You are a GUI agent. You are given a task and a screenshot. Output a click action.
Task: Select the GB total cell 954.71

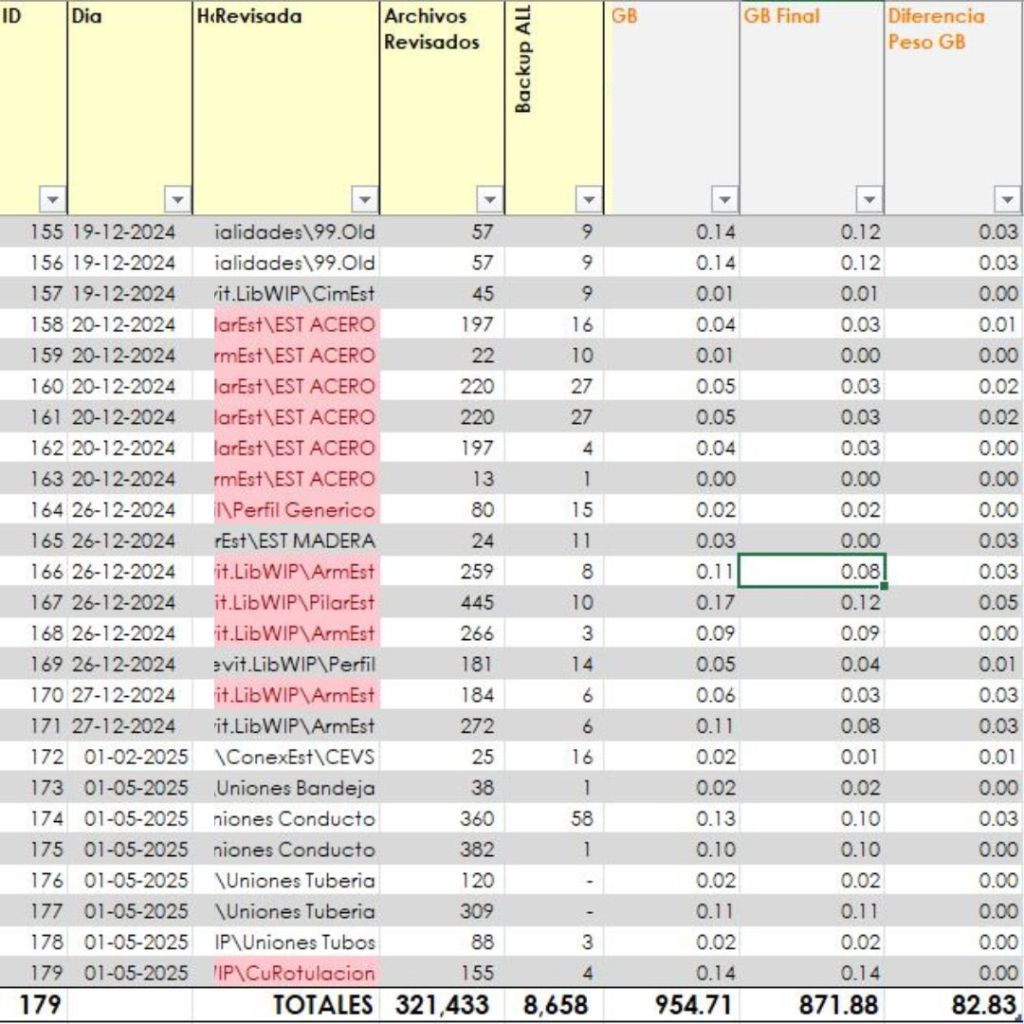pyautogui.click(x=672, y=1005)
